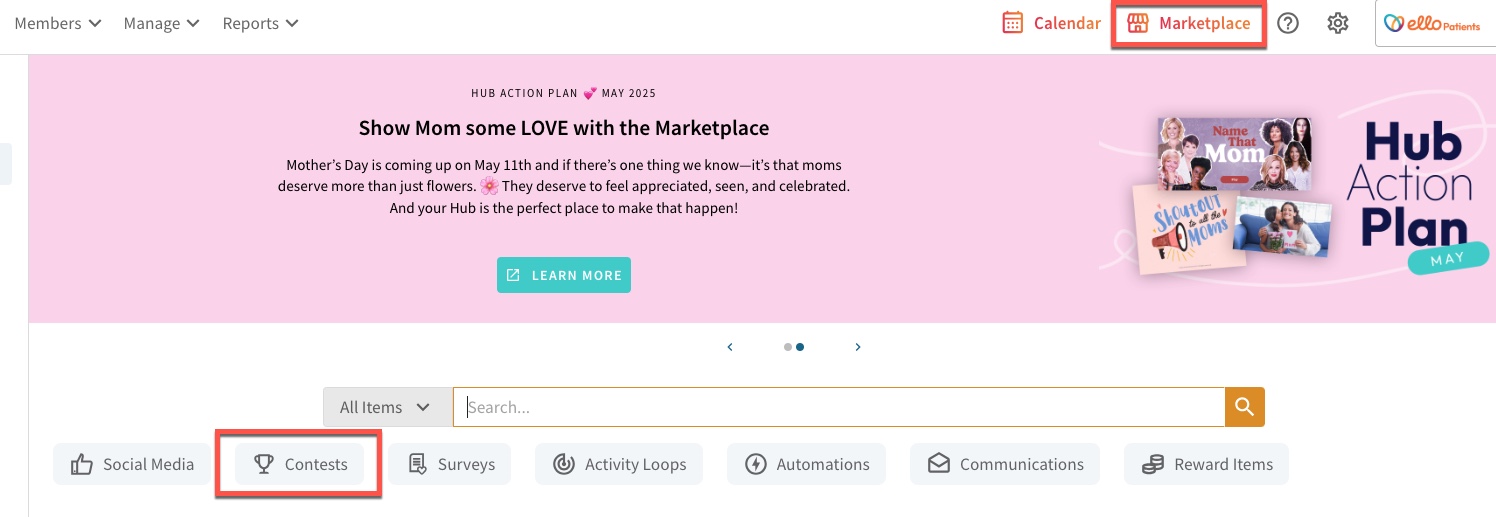Image resolution: width=1496 pixels, height=517 pixels.
Task: Click the thumbs-up Social Media icon
Action: [x=82, y=464]
